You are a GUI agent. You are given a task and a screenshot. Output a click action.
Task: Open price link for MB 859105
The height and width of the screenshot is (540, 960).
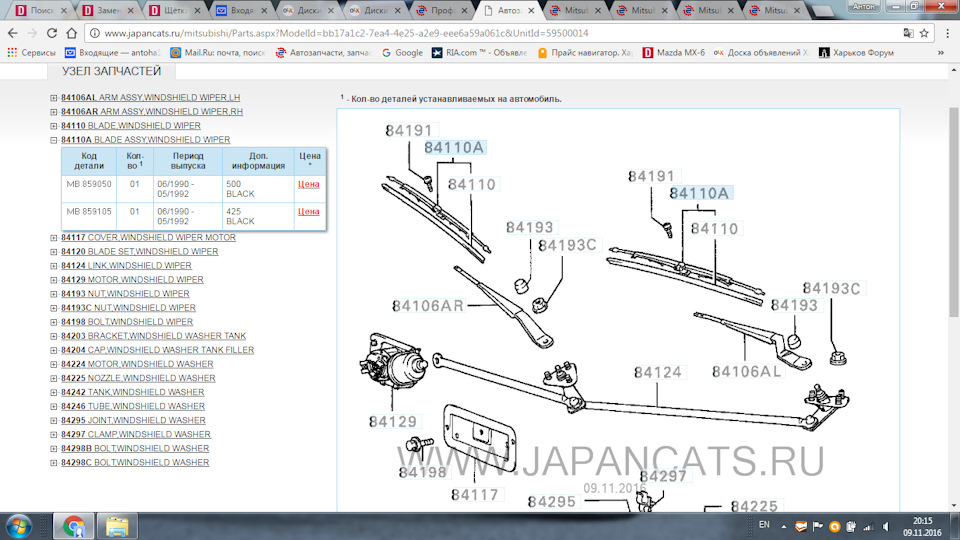pos(309,211)
